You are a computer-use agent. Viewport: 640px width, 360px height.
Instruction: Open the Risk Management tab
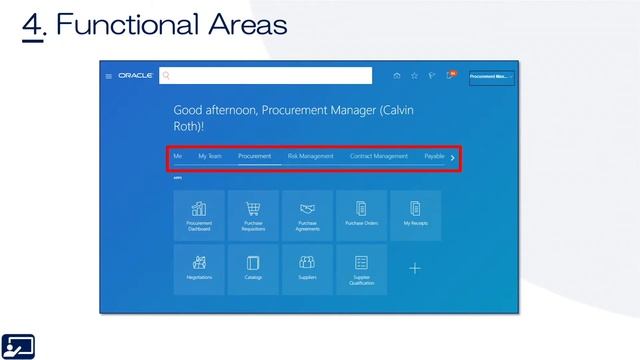[x=310, y=156]
